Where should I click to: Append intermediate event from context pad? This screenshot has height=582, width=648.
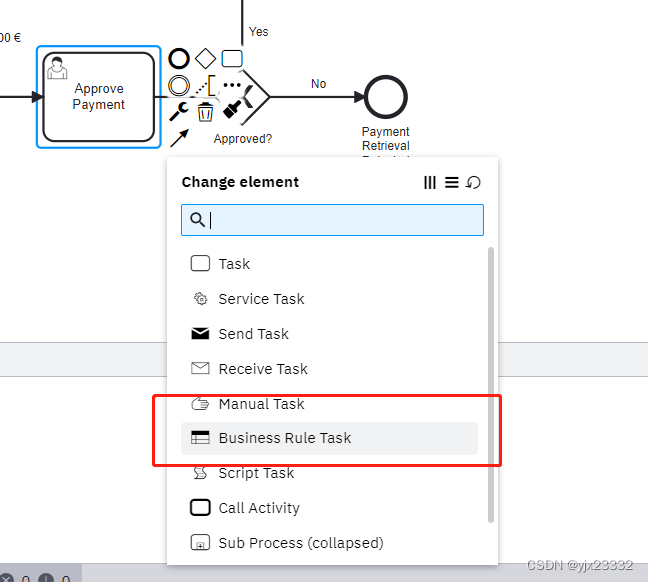pos(180,86)
